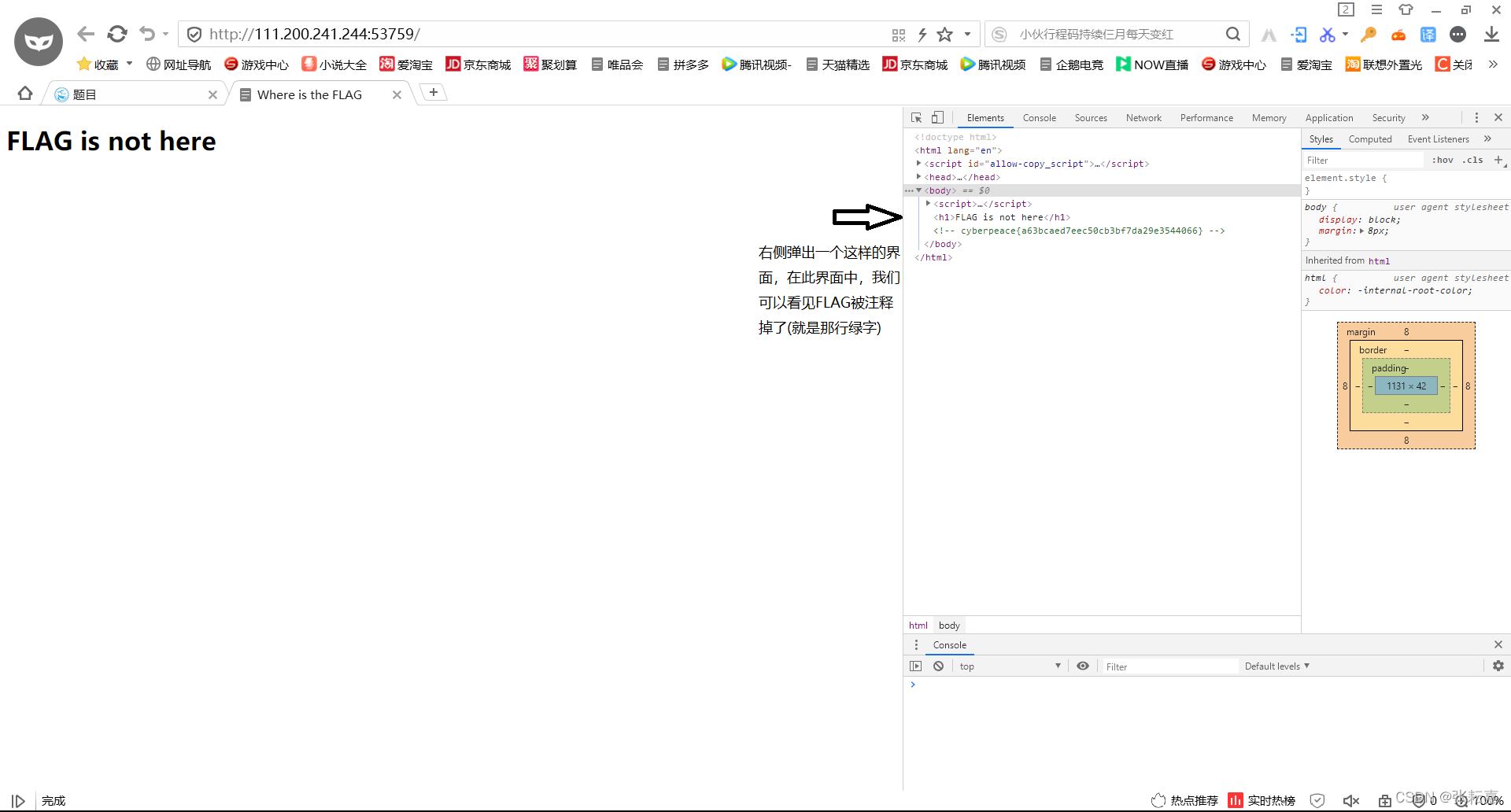Activate the DevTools element inspector picker

[x=917, y=117]
